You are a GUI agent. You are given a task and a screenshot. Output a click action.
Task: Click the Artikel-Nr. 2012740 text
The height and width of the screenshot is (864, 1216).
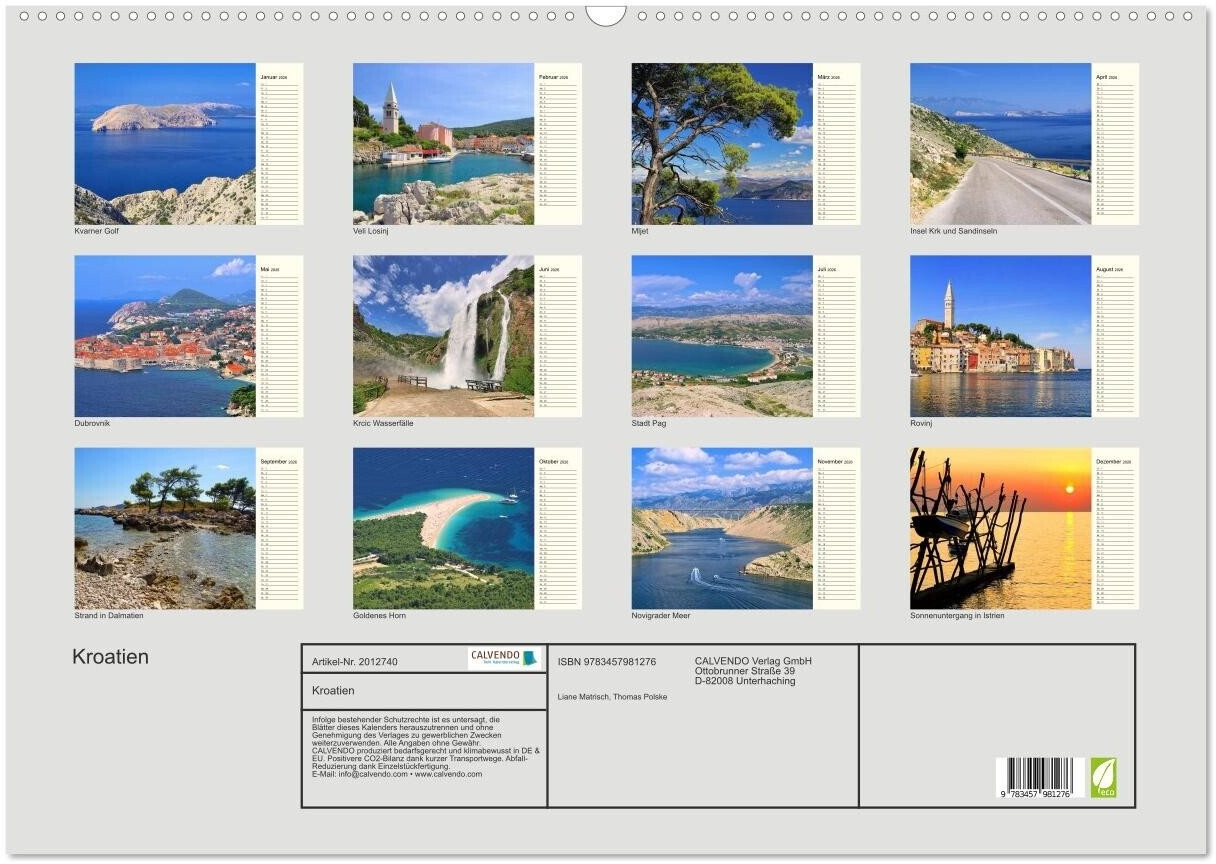pos(355,662)
